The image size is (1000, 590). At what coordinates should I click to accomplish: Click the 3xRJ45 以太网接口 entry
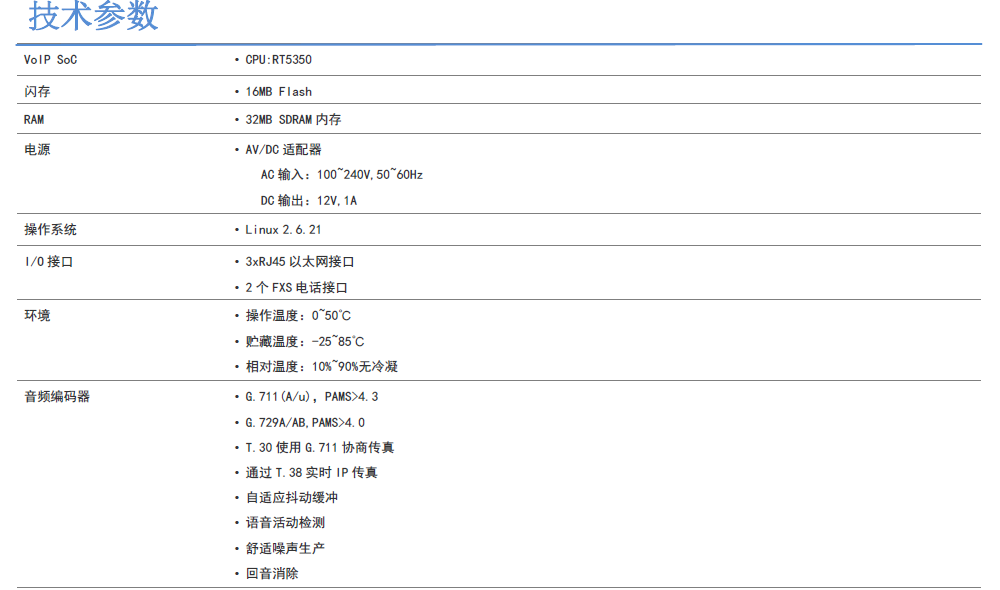[x=300, y=262]
